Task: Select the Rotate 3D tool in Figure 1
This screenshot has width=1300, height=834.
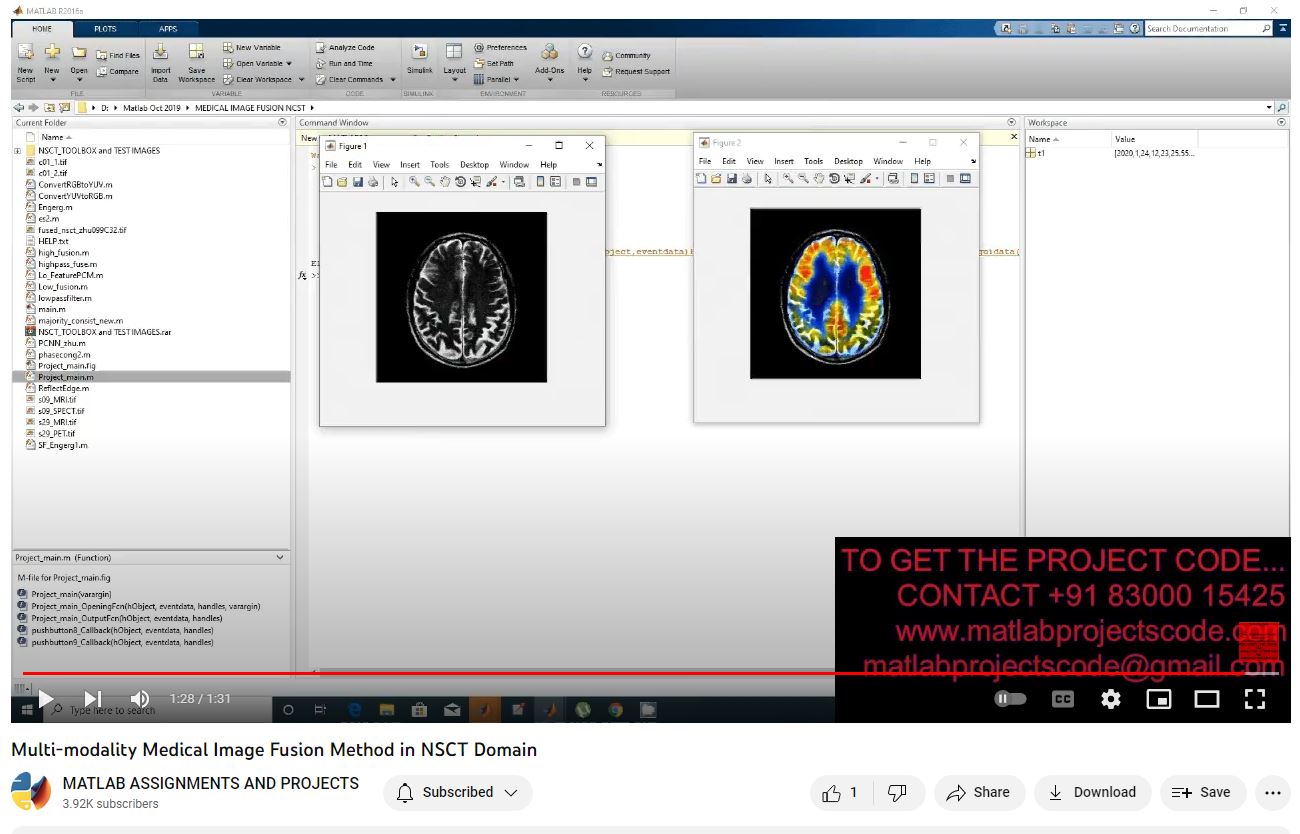Action: pyautogui.click(x=460, y=182)
